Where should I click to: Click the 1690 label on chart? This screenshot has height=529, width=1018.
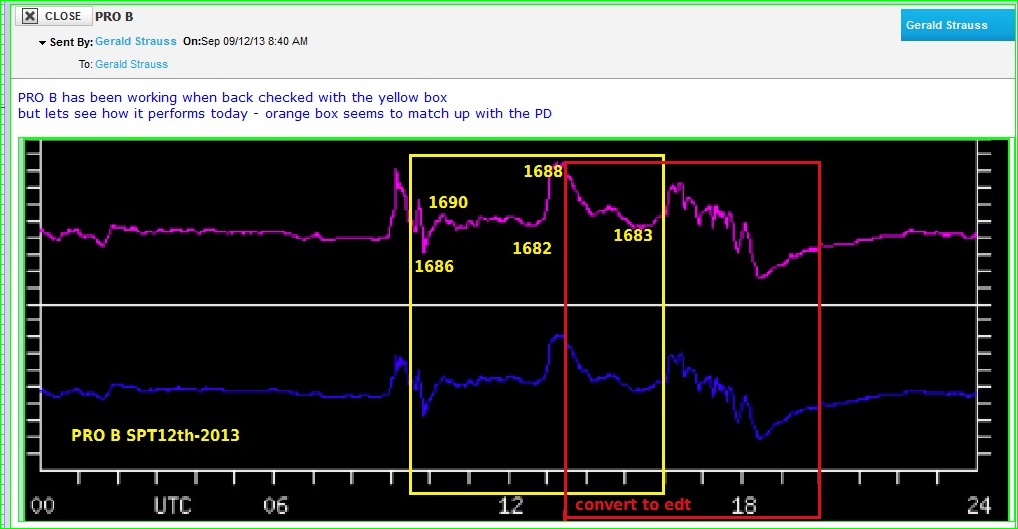[448, 203]
